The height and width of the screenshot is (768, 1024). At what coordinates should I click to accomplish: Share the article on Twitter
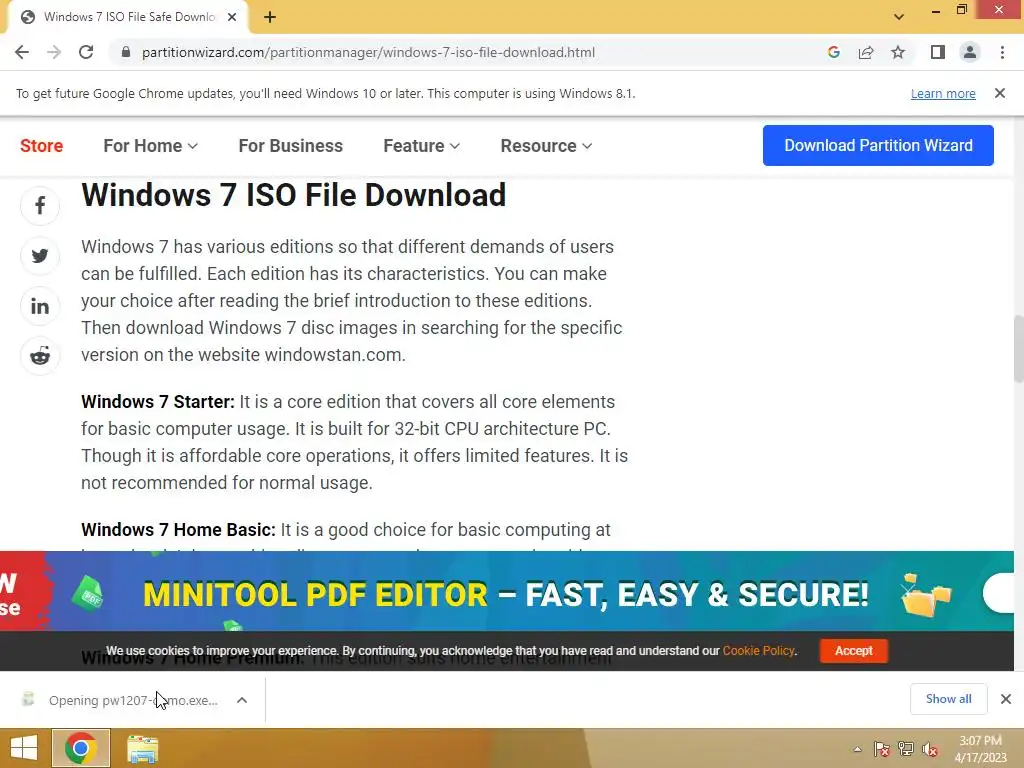click(x=40, y=256)
